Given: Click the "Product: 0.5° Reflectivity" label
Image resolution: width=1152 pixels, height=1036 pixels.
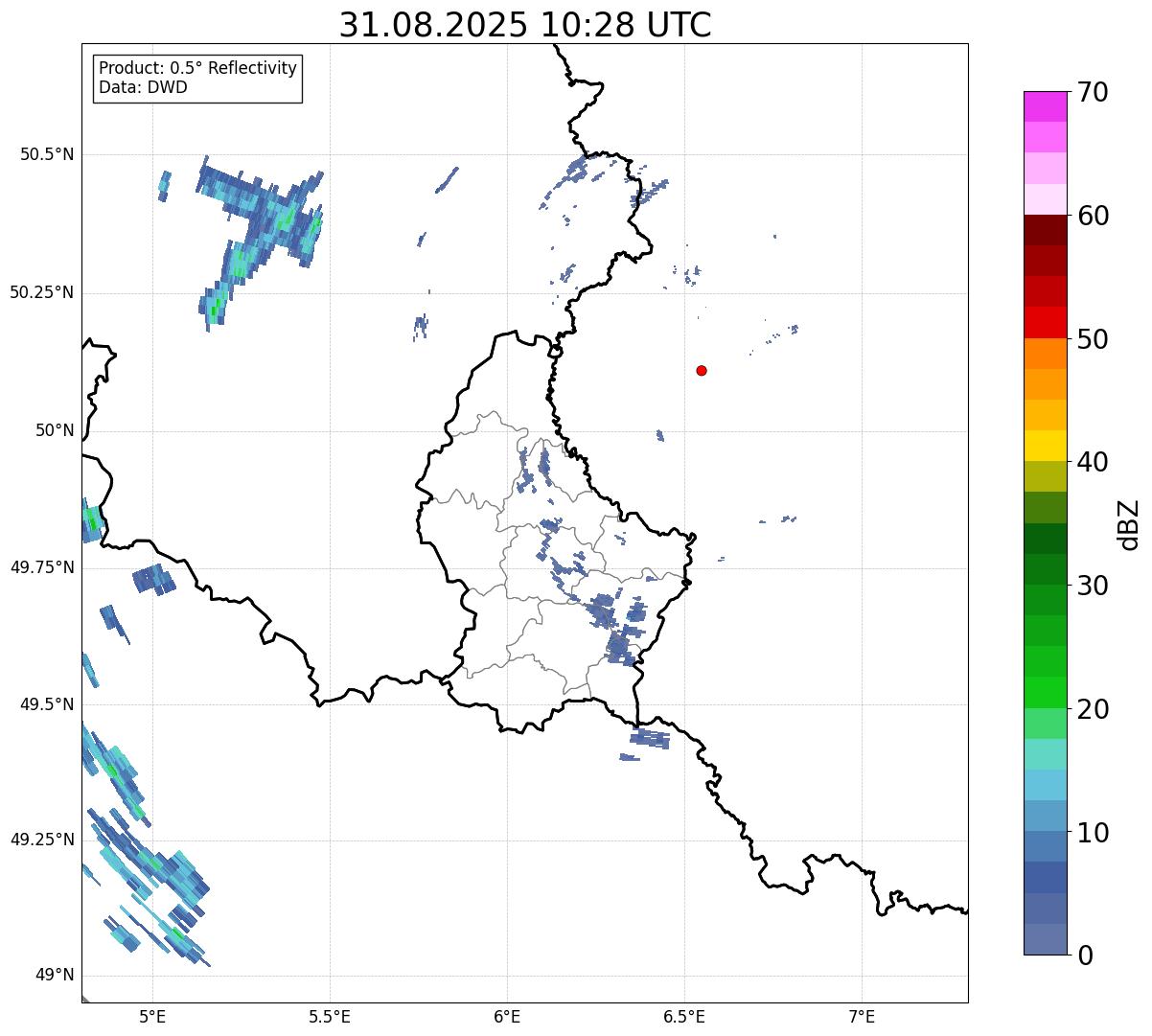Looking at the screenshot, I should point(197,69).
